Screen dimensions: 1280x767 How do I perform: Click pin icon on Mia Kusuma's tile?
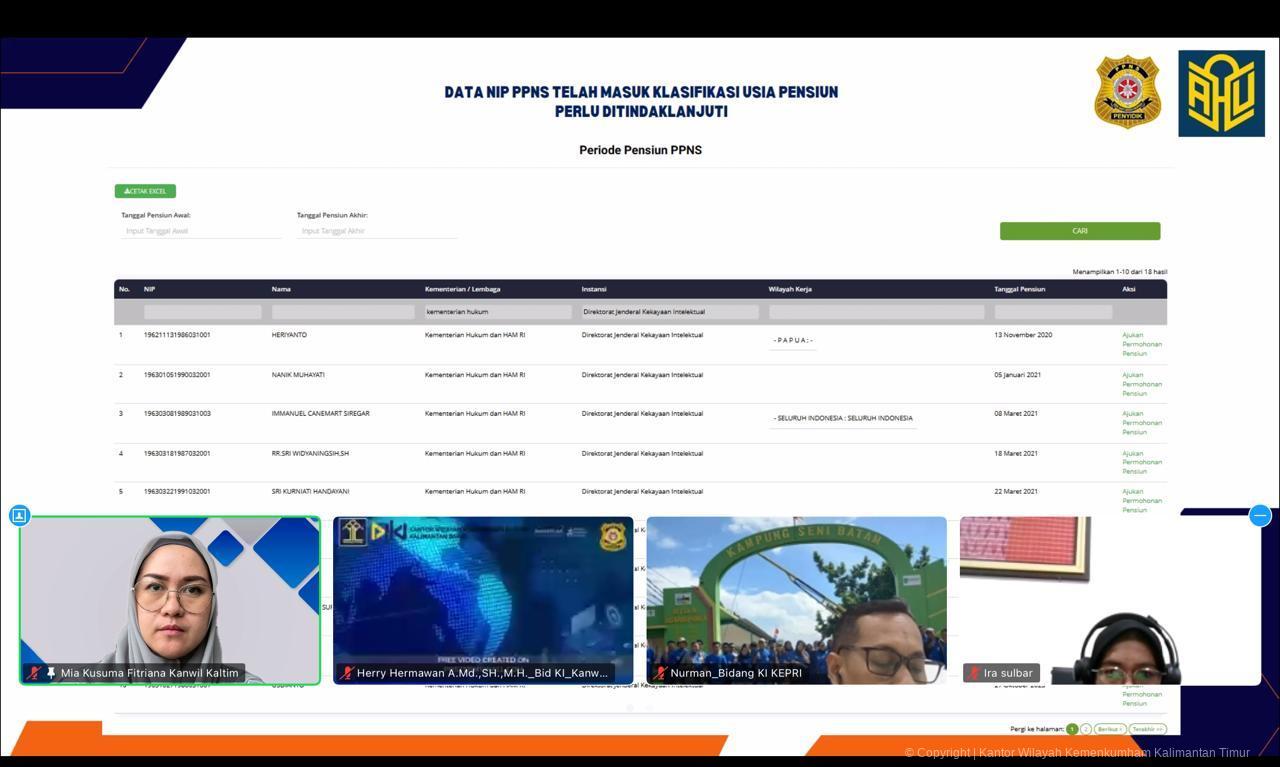(x=51, y=673)
